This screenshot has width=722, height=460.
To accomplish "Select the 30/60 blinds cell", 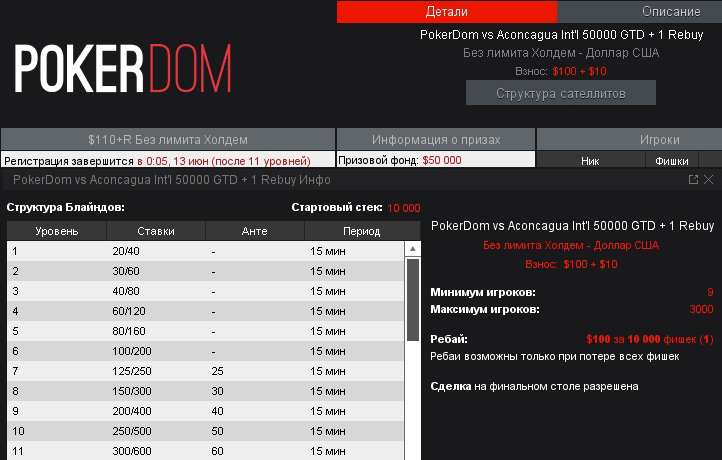I will pos(126,271).
